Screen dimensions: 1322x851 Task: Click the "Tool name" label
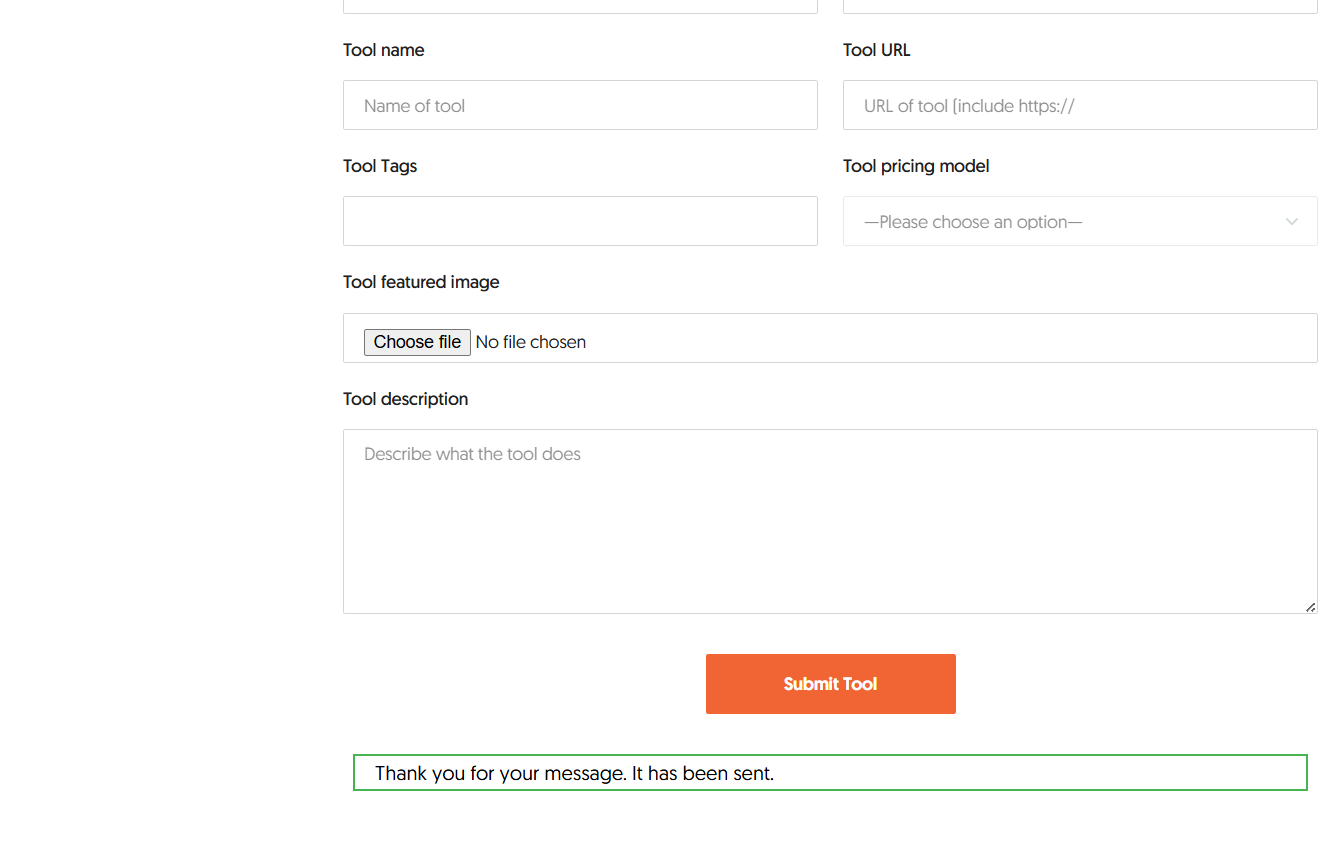click(384, 50)
